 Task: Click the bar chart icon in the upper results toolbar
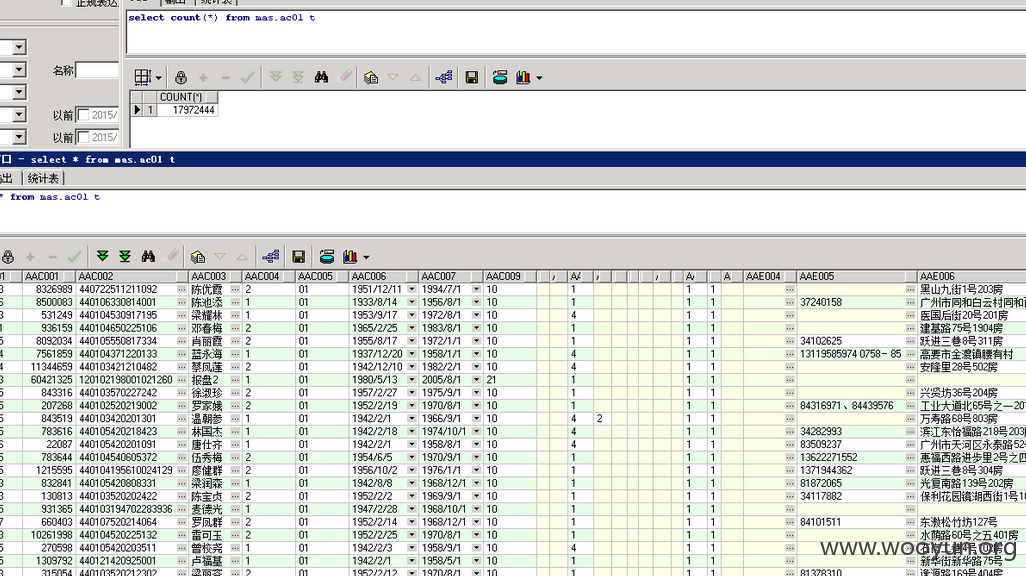coord(523,77)
